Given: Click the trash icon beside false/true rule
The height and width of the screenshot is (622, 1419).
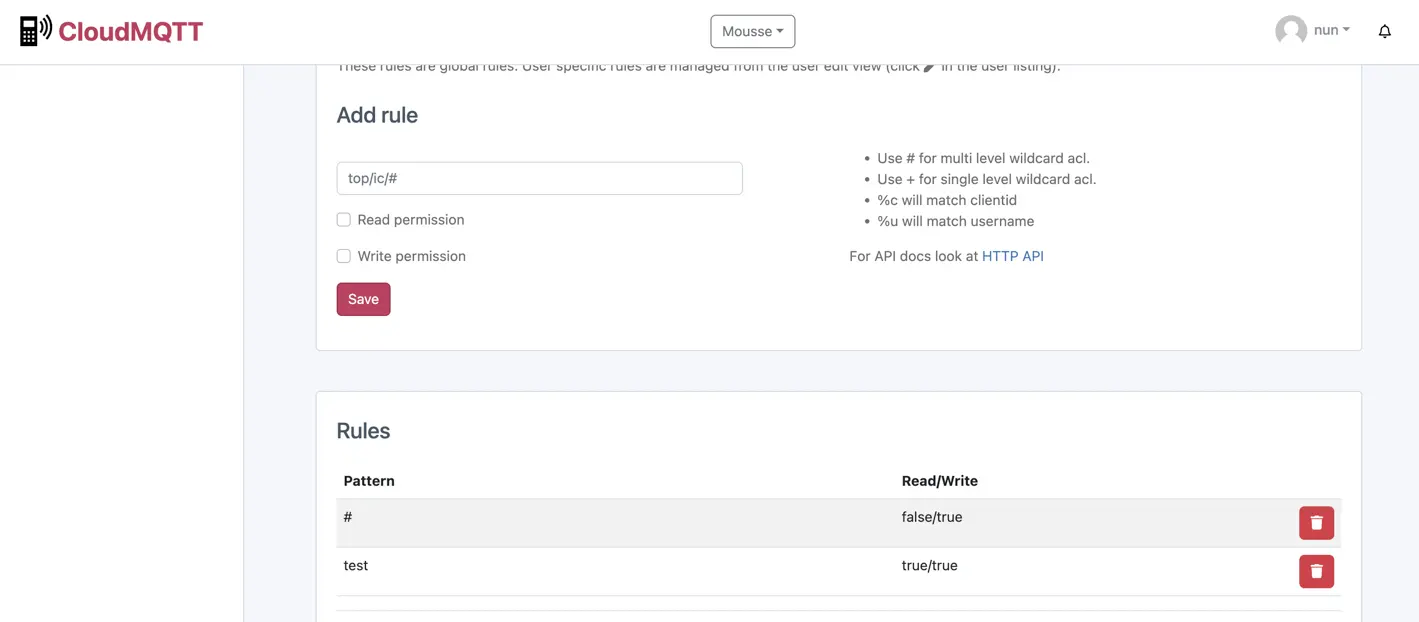Looking at the screenshot, I should (1315, 521).
